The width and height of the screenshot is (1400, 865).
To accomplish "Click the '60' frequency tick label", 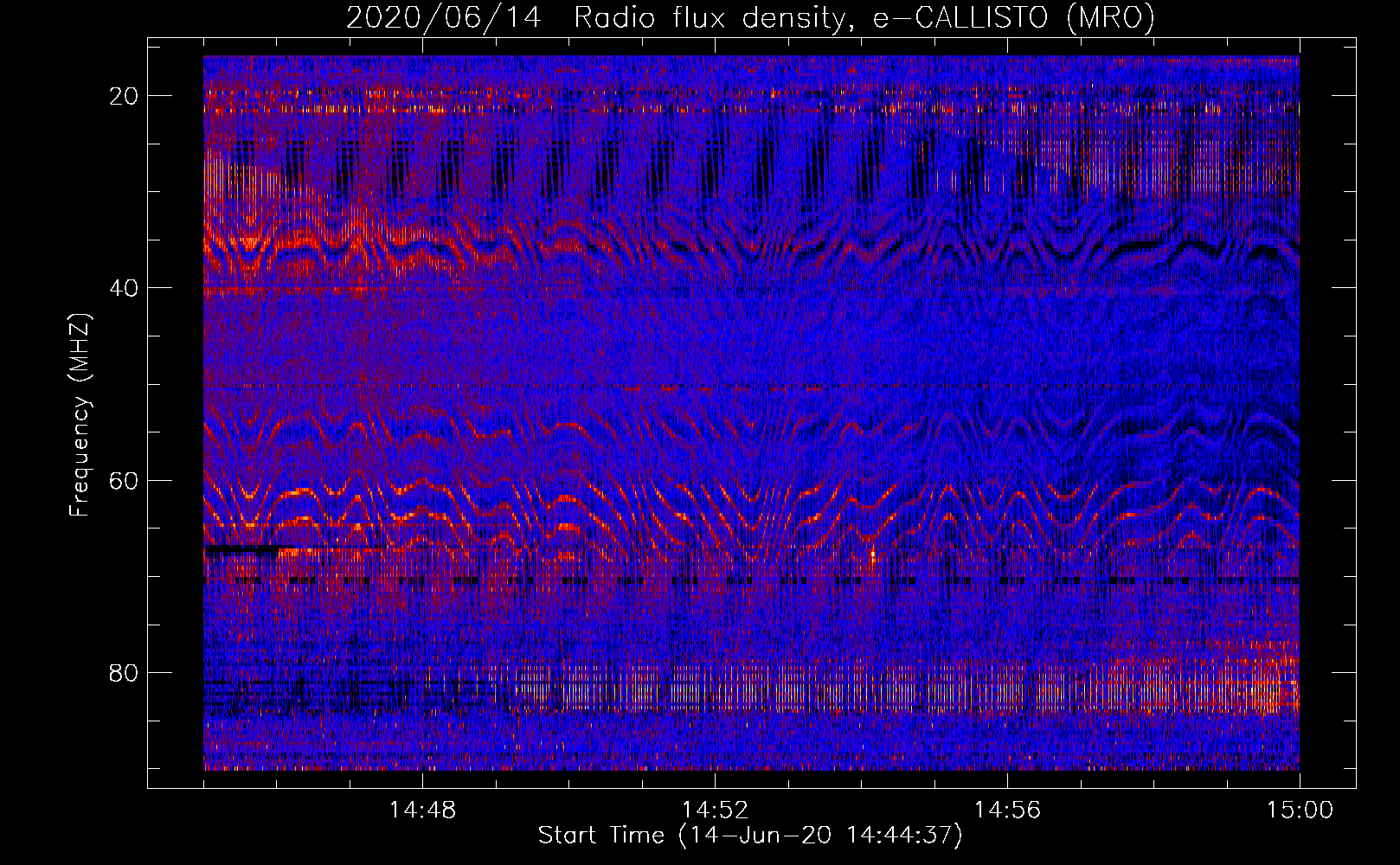I will 125,480.
